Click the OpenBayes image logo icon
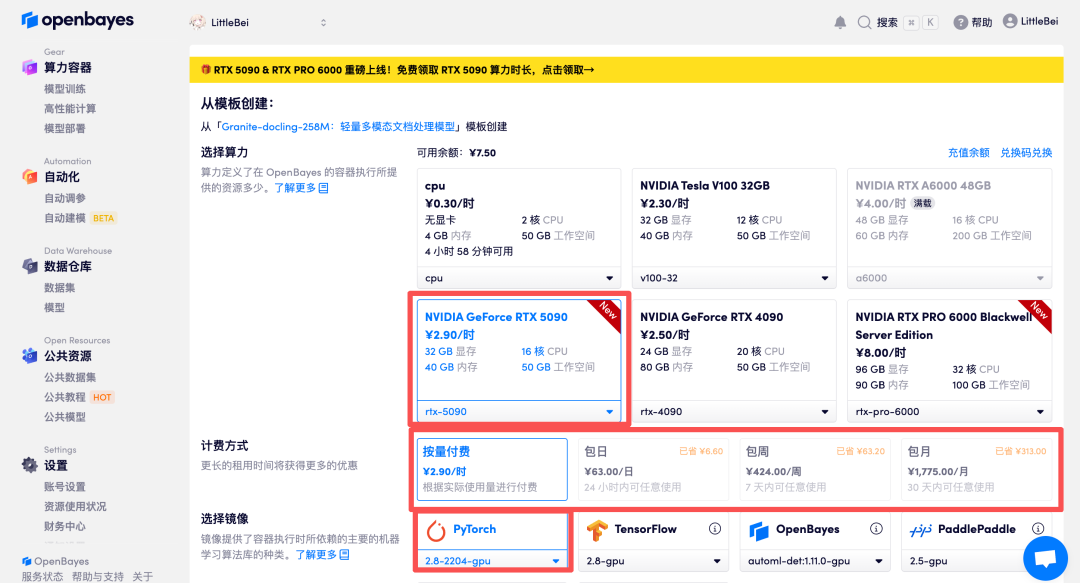Screen dimensions: 1080x583 tap(758, 531)
